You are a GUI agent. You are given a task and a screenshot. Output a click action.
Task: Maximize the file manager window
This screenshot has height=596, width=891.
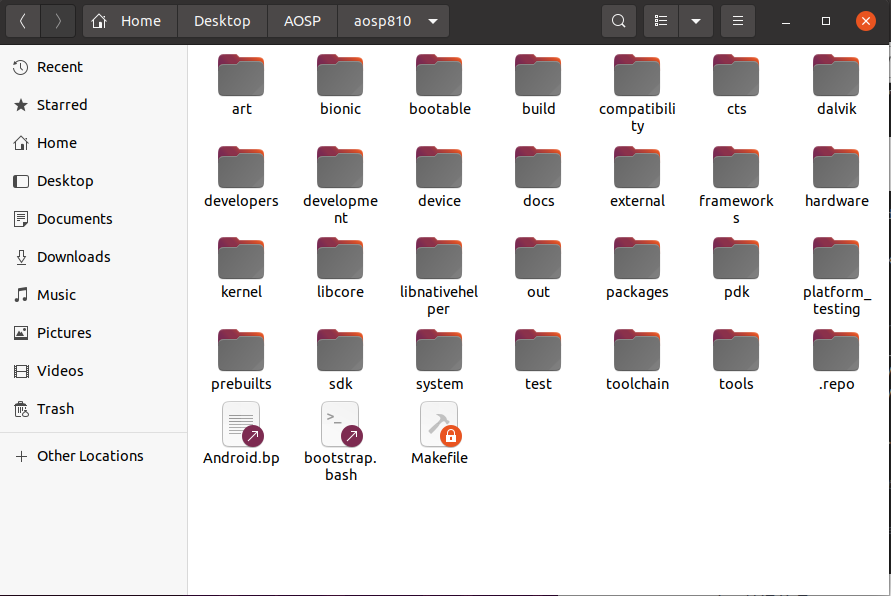coord(826,22)
